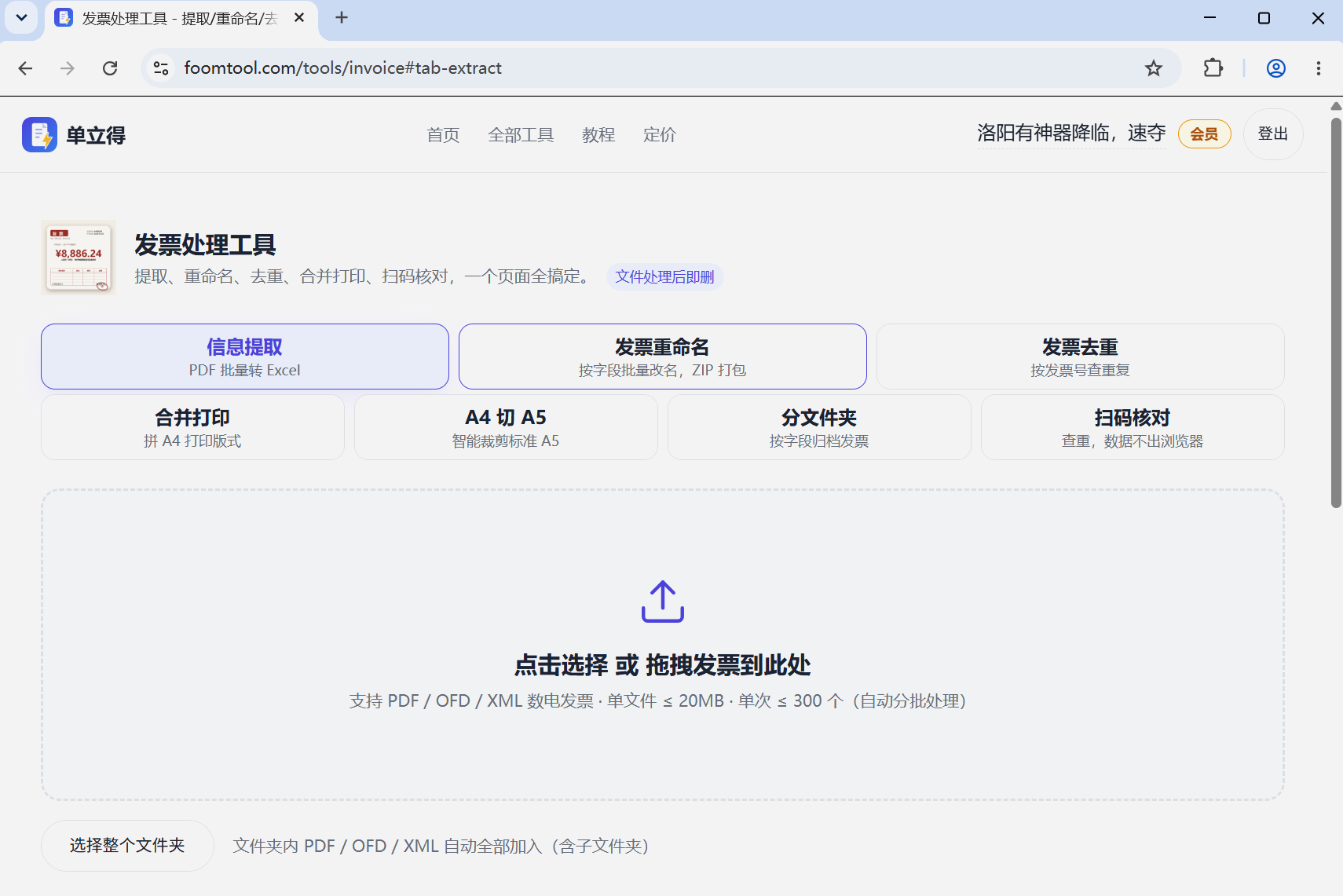Click the browser forward arrow
This screenshot has height=896, width=1343.
click(x=68, y=68)
